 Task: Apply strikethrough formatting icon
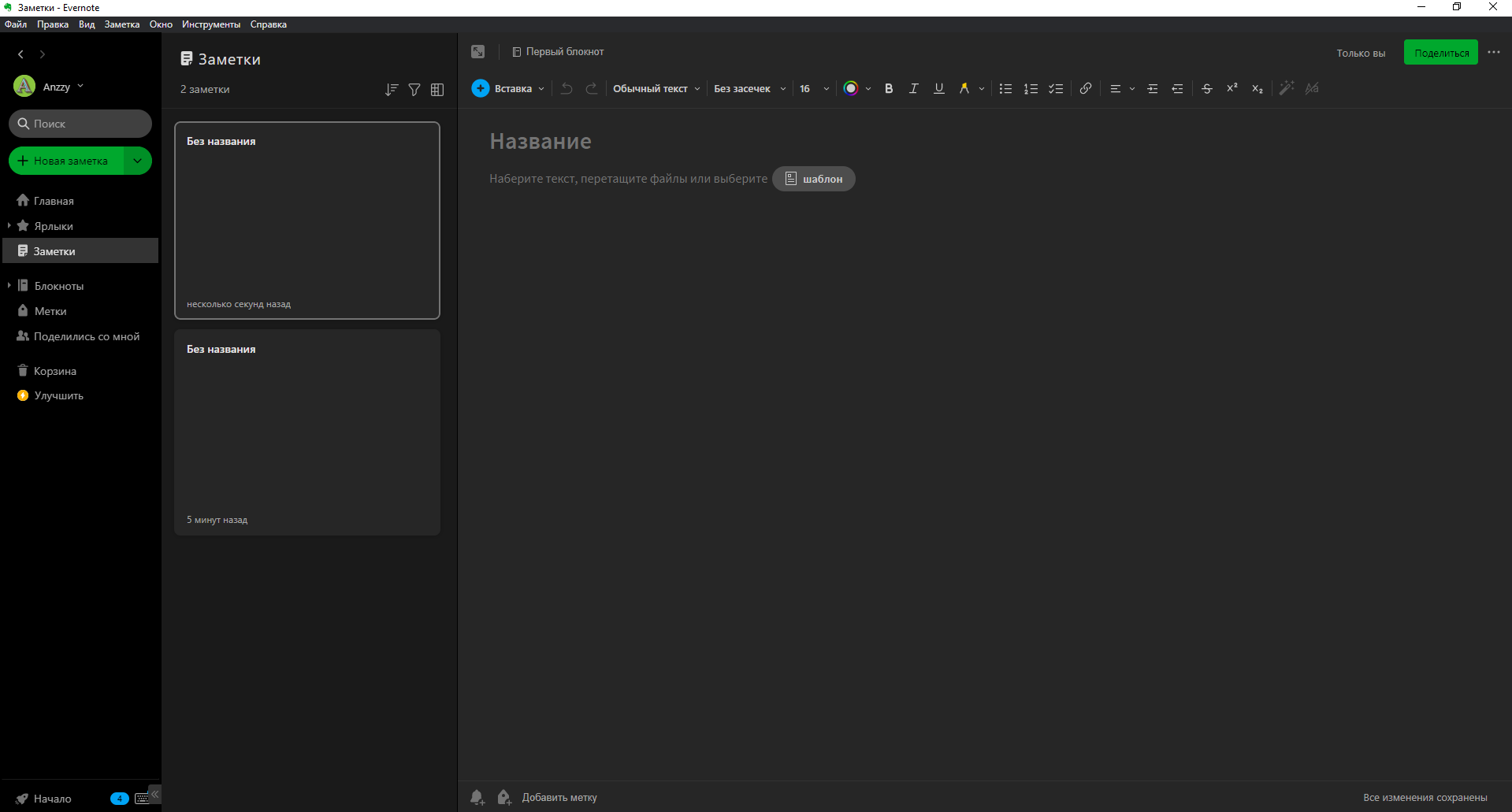point(1206,88)
